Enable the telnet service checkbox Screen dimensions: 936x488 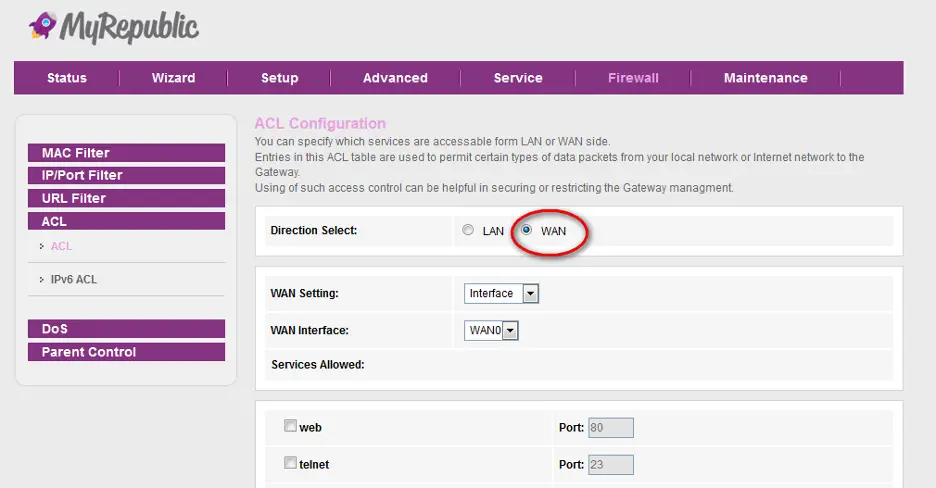[x=290, y=463]
